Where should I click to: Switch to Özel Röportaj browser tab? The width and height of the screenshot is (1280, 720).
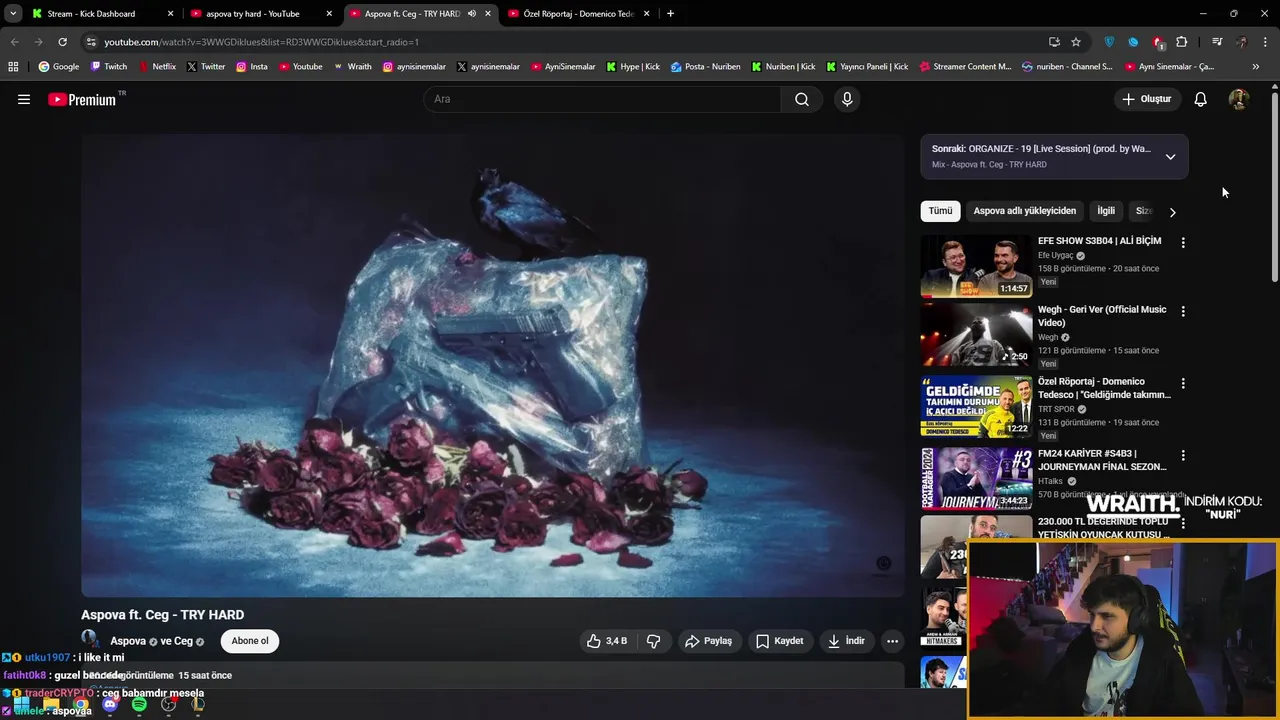(x=579, y=14)
